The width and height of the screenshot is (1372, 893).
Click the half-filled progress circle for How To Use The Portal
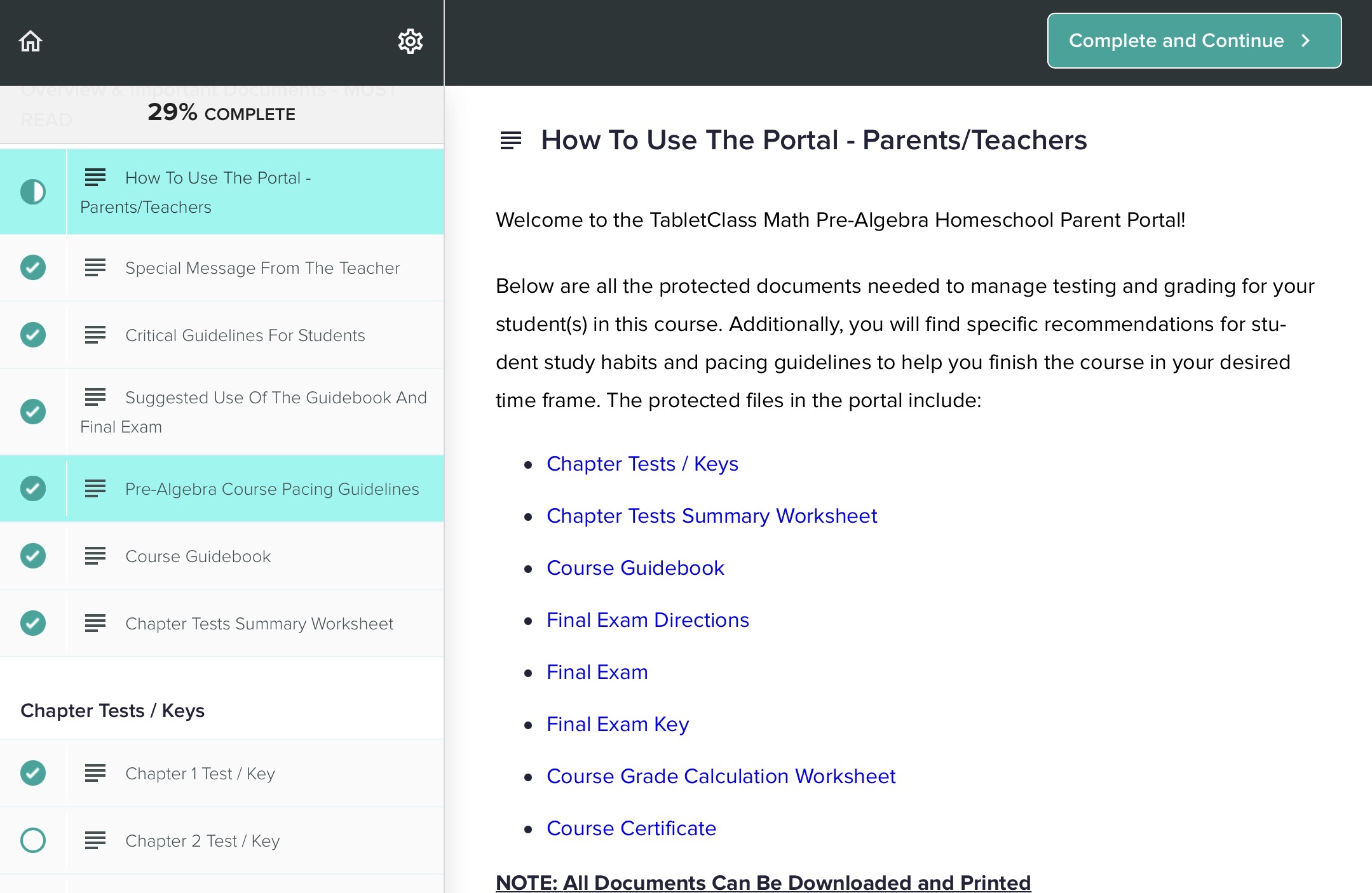[x=32, y=191]
